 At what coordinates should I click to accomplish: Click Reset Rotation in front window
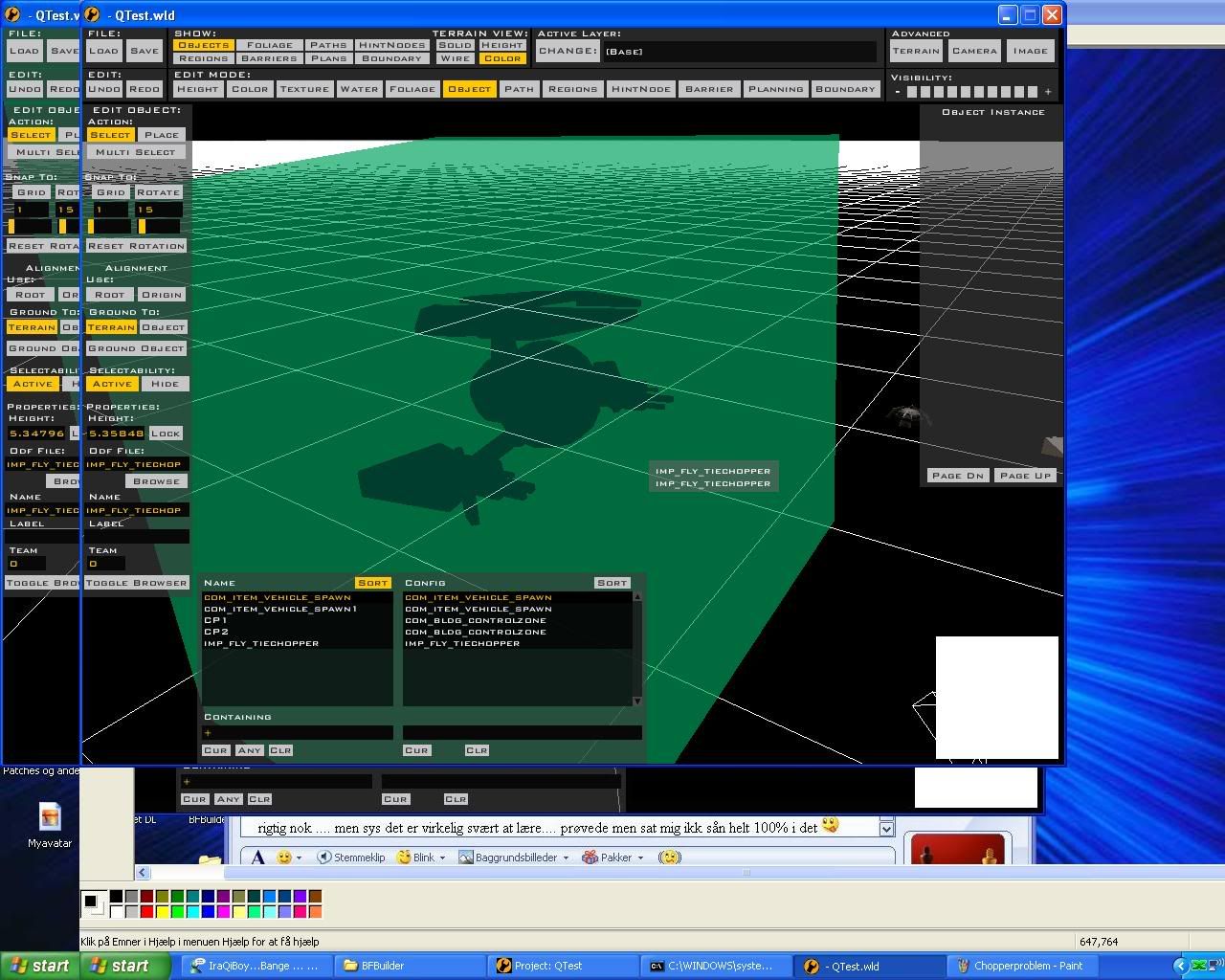[x=136, y=246]
